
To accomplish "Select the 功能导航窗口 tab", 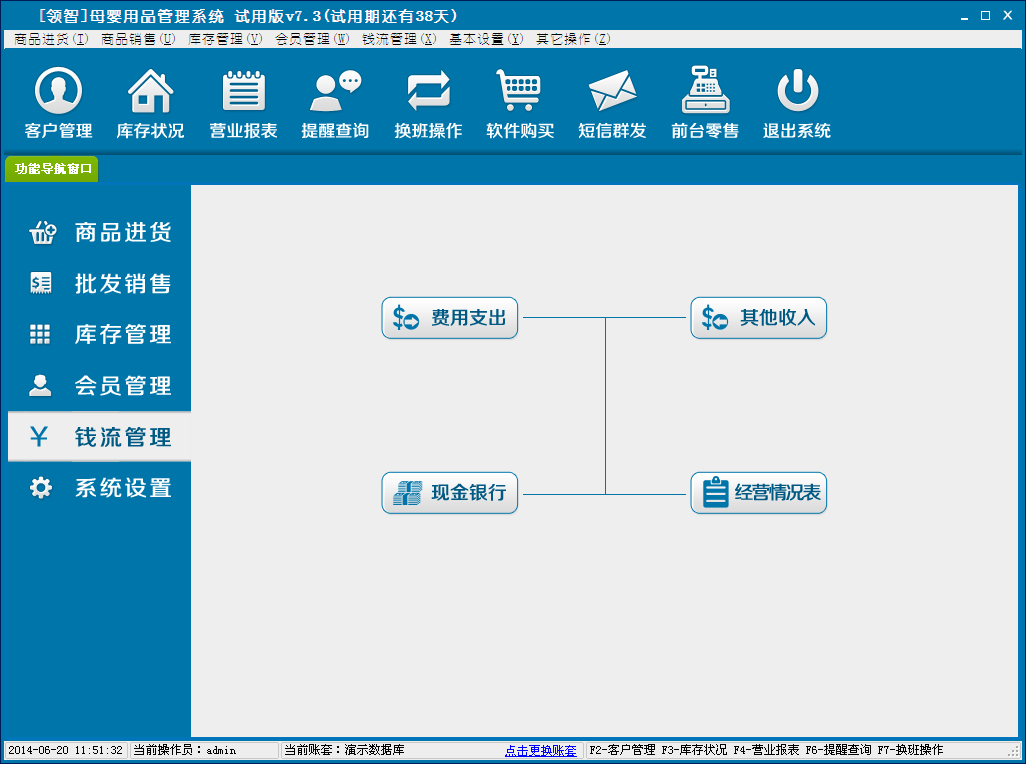I will point(53,169).
